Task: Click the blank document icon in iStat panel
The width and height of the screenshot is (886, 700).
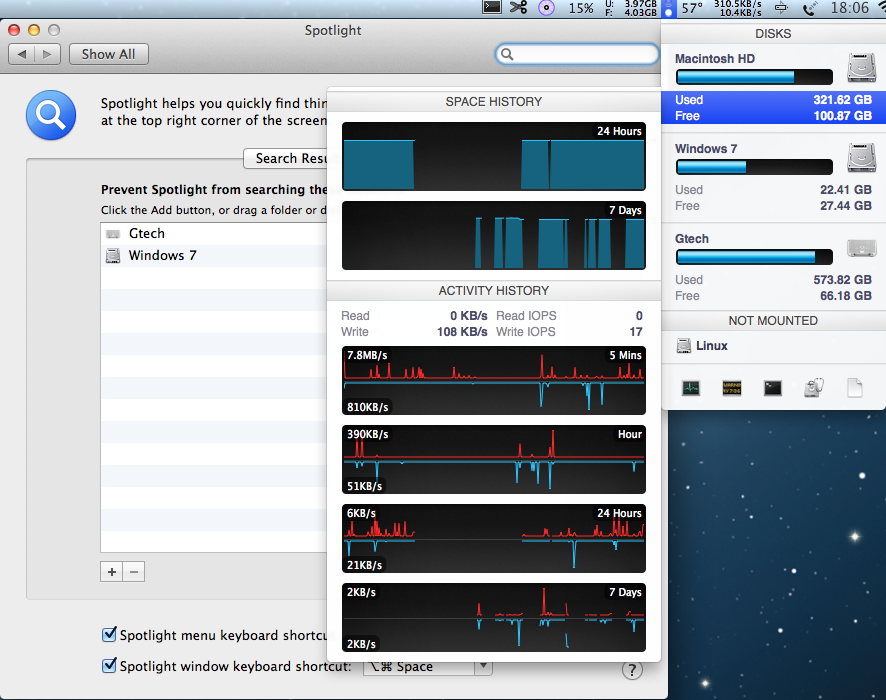Action: coord(854,388)
